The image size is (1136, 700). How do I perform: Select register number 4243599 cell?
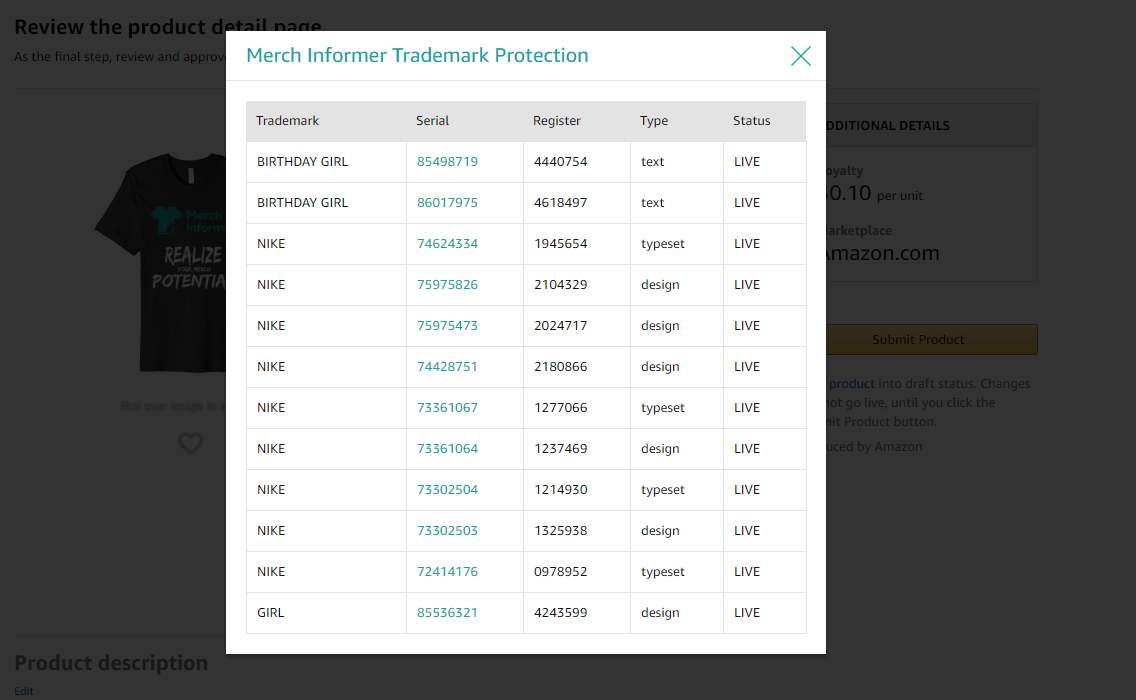577,613
